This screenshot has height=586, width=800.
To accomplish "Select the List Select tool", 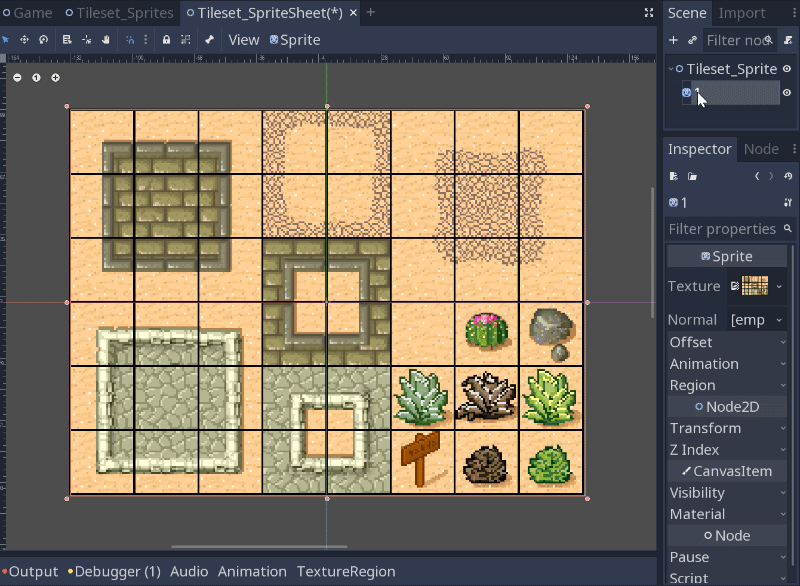I will pyautogui.click(x=67, y=40).
